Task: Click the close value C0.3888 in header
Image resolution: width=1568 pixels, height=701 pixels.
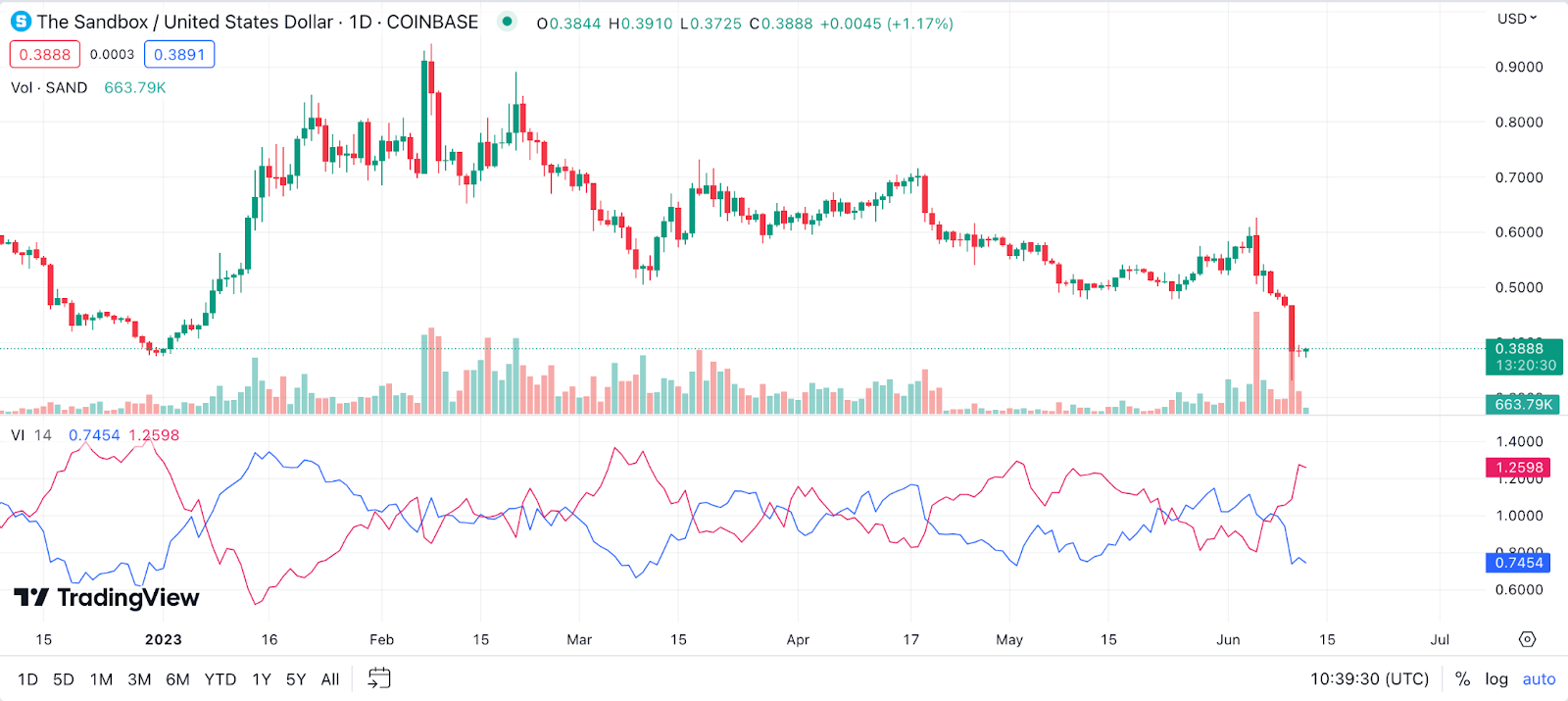Action: pos(781,24)
